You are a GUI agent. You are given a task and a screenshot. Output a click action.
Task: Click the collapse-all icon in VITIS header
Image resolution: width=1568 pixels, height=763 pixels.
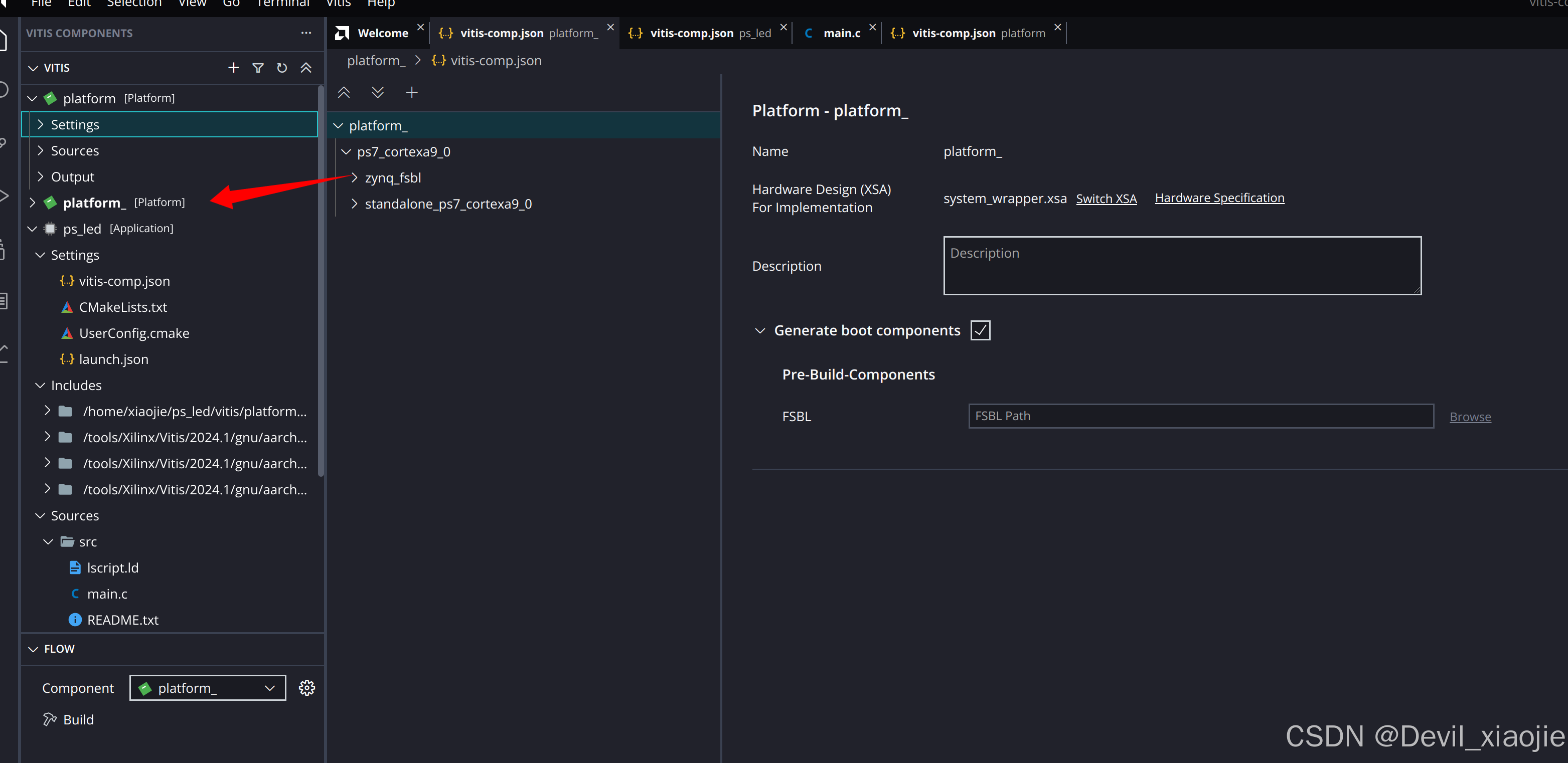click(306, 68)
